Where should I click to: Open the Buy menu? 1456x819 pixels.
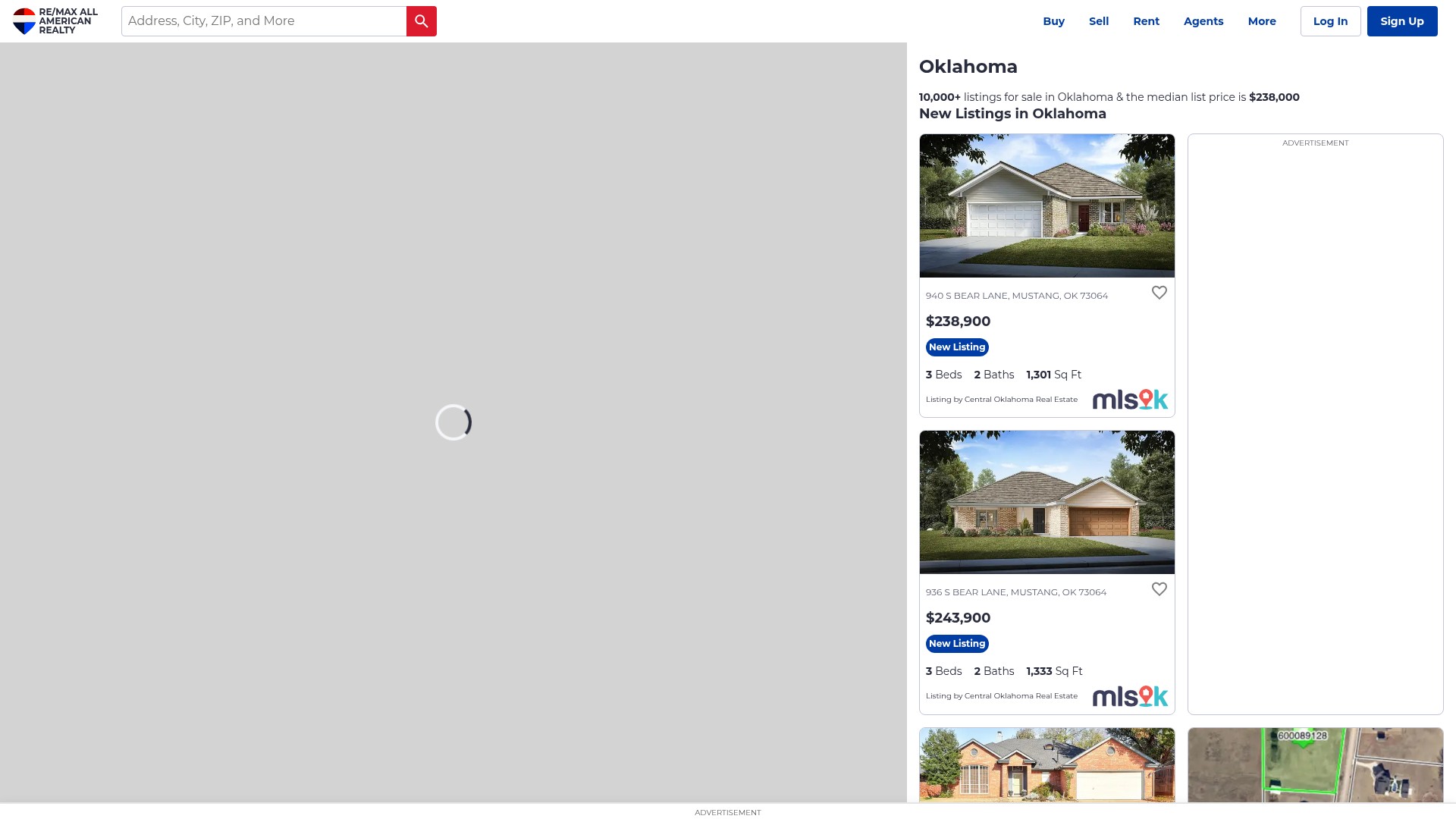(x=1053, y=21)
